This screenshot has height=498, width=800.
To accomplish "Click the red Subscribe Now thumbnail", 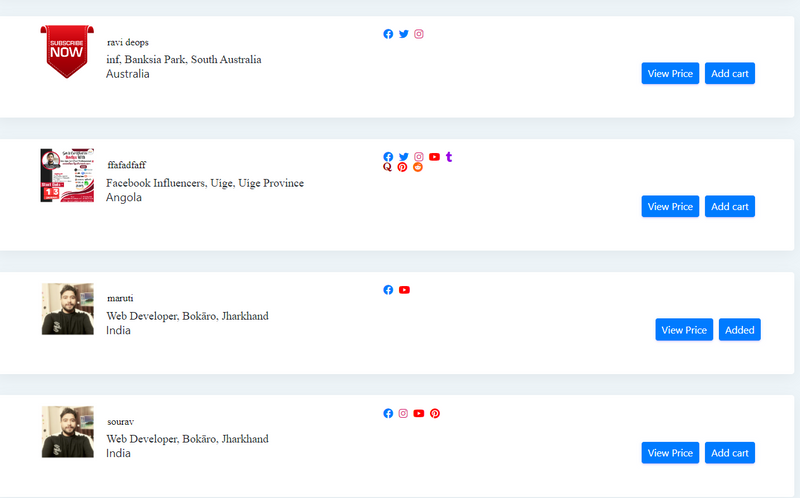I will [x=67, y=51].
